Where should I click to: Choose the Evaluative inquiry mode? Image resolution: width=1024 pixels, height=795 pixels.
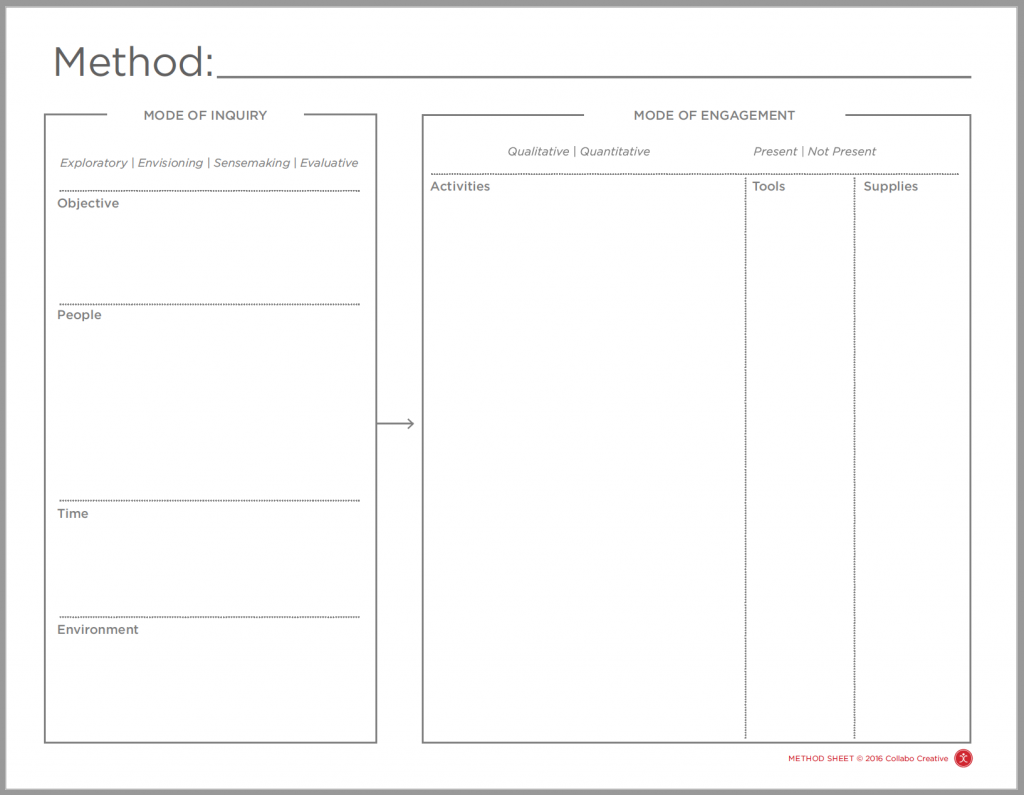pos(329,163)
